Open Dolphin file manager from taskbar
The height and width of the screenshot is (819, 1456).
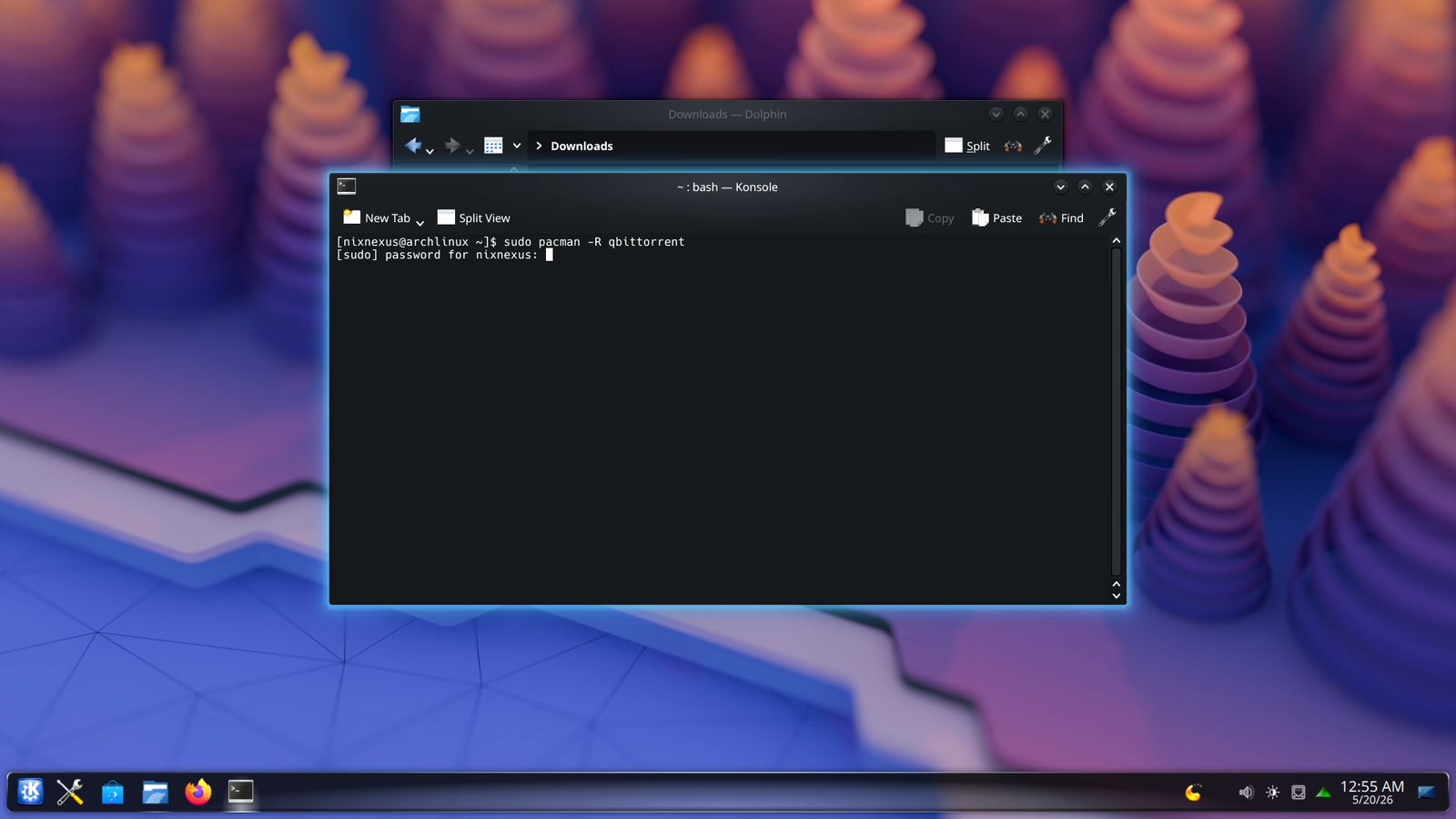pos(155,792)
